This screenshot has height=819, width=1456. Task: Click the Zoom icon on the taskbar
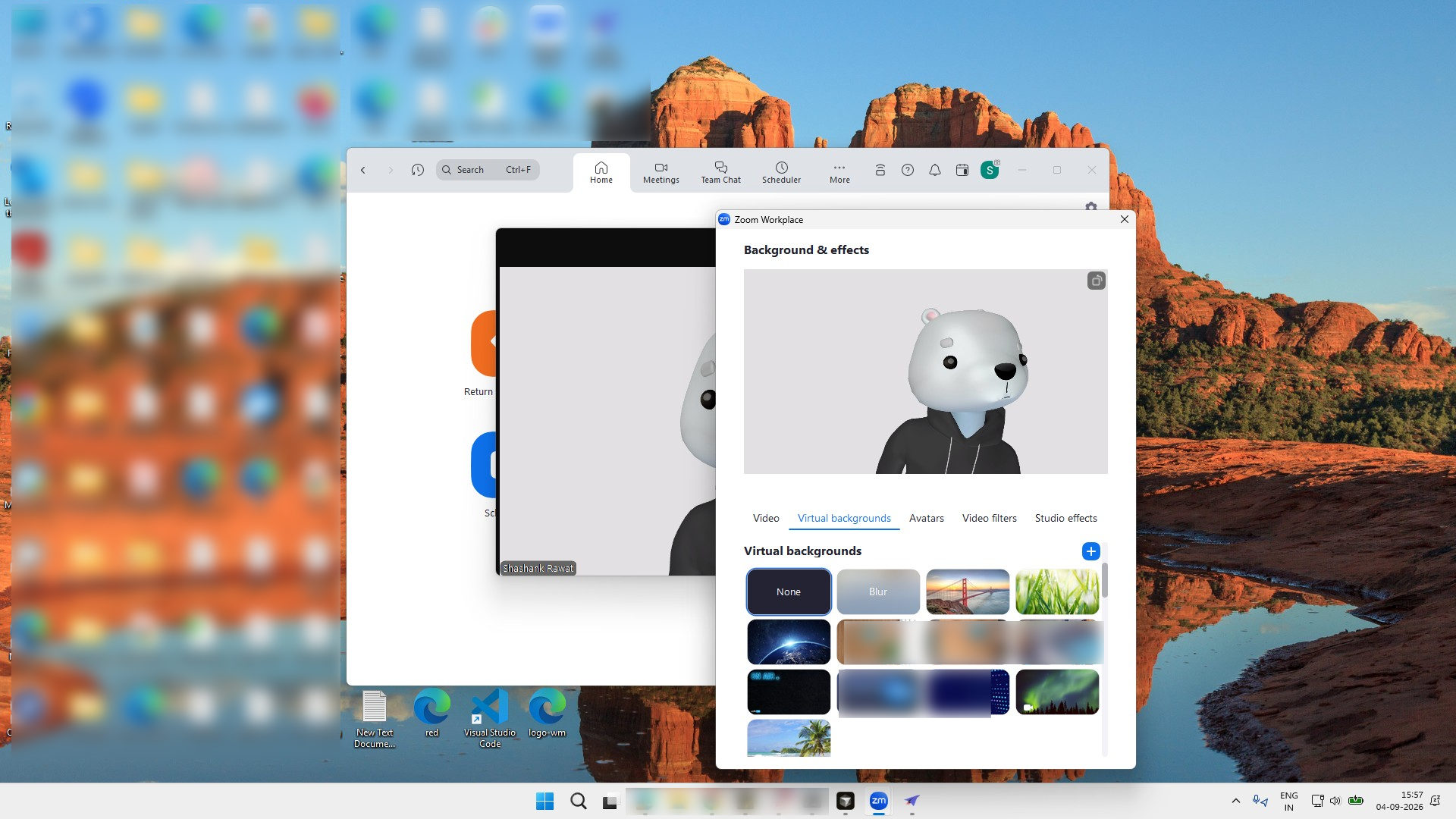coord(879,801)
